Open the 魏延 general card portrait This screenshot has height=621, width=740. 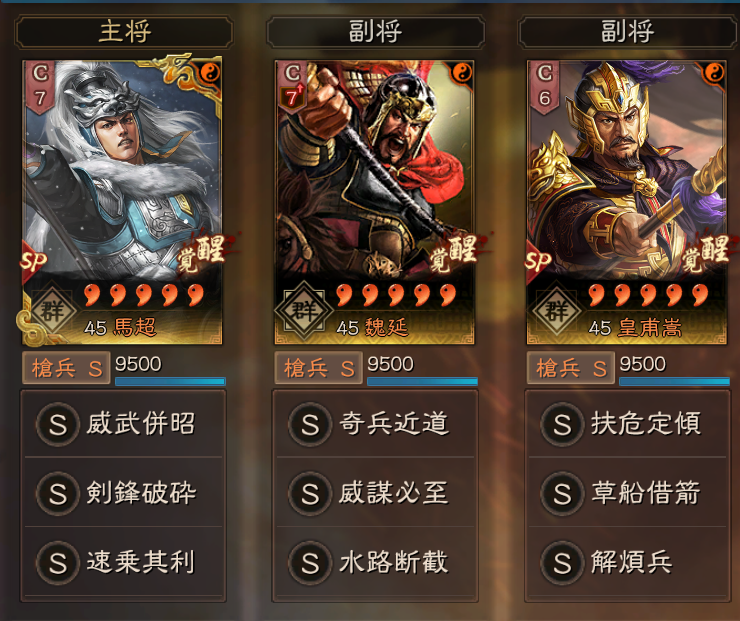[374, 202]
